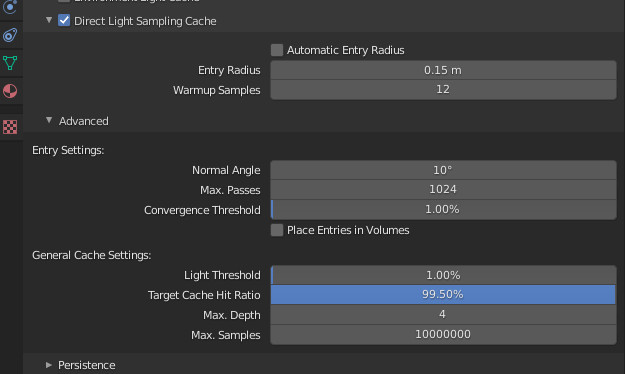Open the Object Constraints properties tab icon
This screenshot has width=625, height=374.
10,35
